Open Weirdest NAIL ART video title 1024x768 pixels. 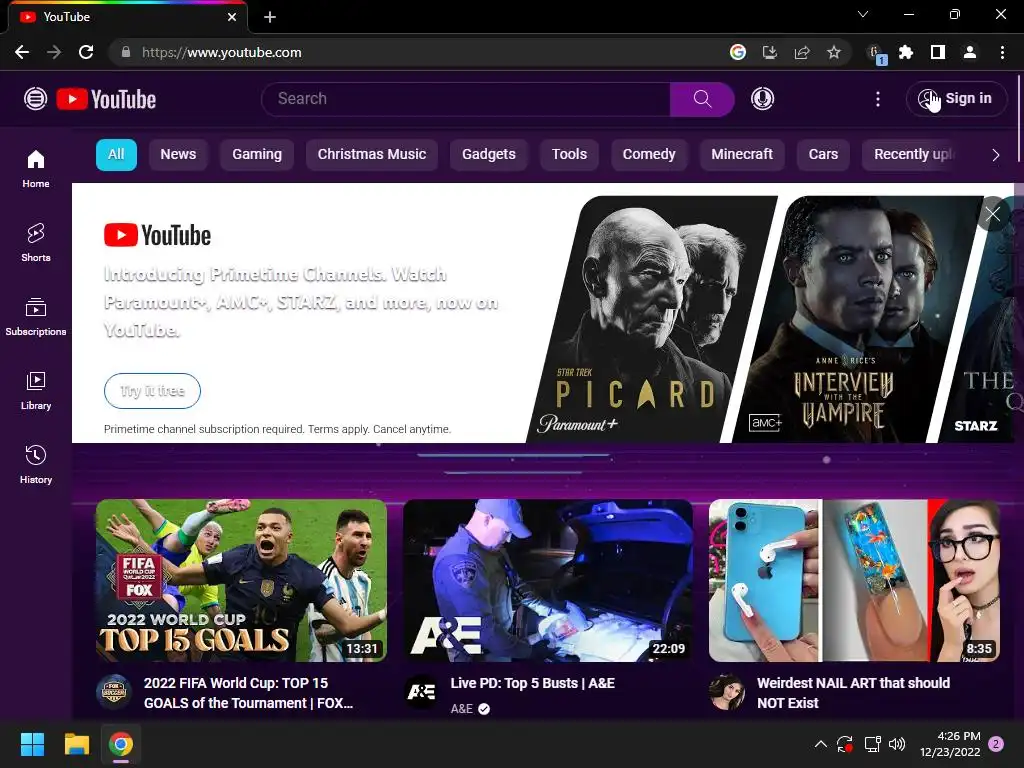pos(854,693)
